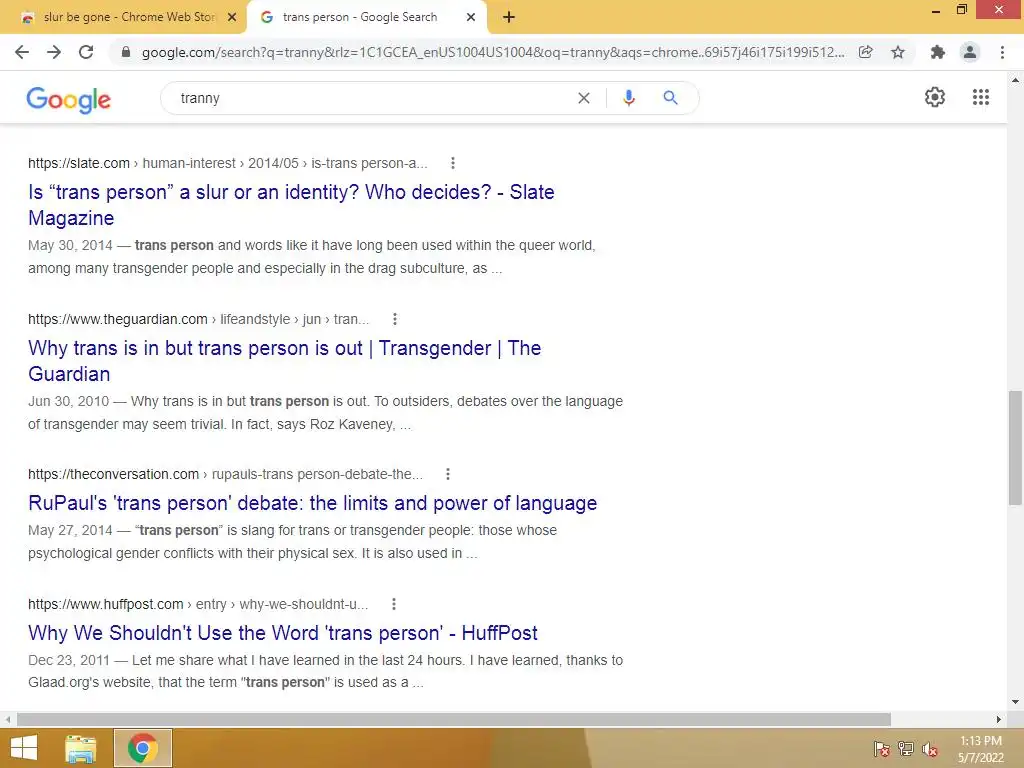Open a new browser tab
Screen dimensions: 1024x768
[x=509, y=18]
